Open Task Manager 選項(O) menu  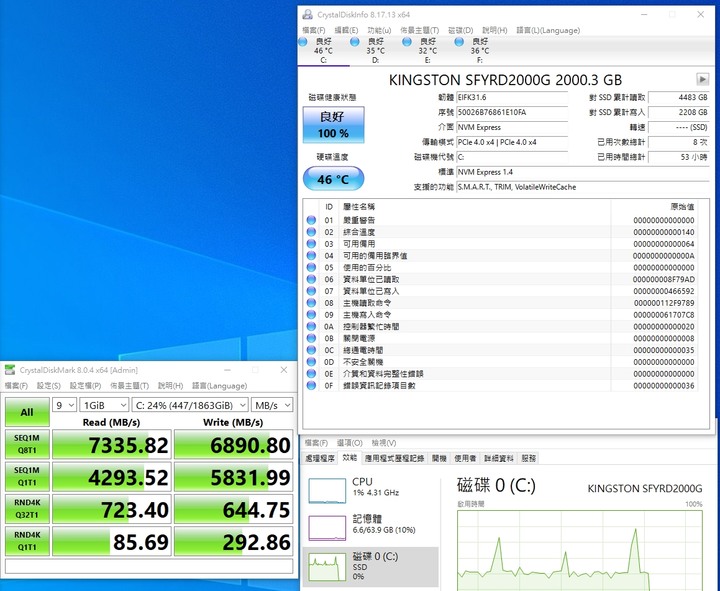(349, 443)
